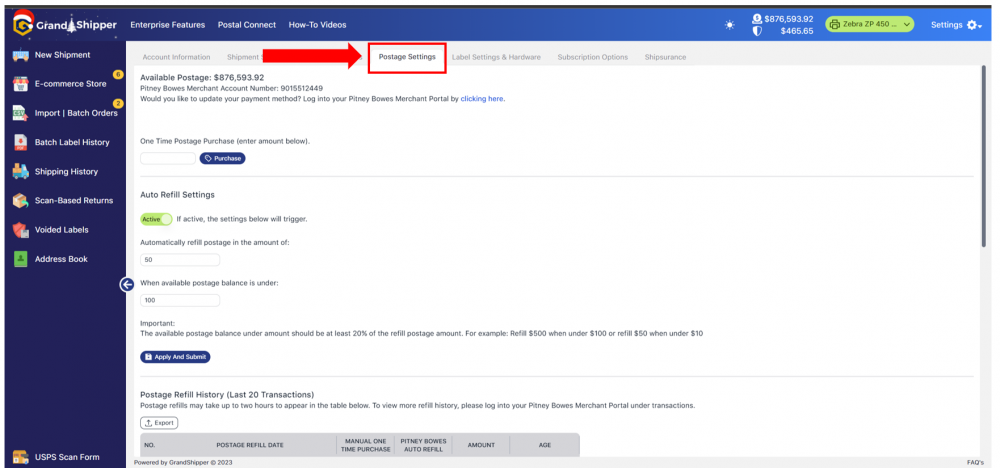Turn off the Active auto refill toggle
Image resolution: width=1000 pixels, height=468 pixels.
point(156,219)
